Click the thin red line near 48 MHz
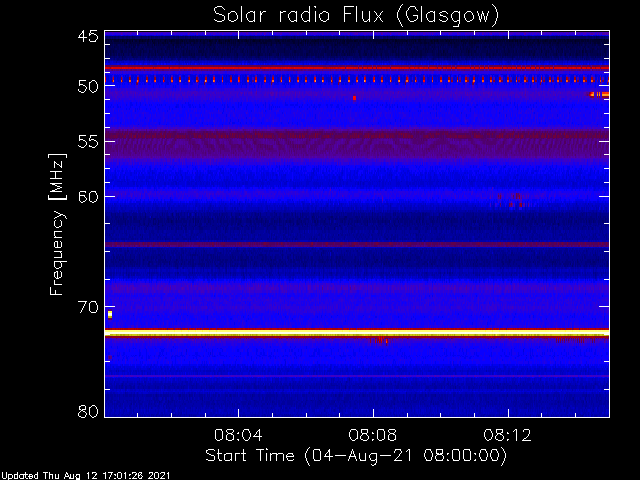 [x=357, y=68]
